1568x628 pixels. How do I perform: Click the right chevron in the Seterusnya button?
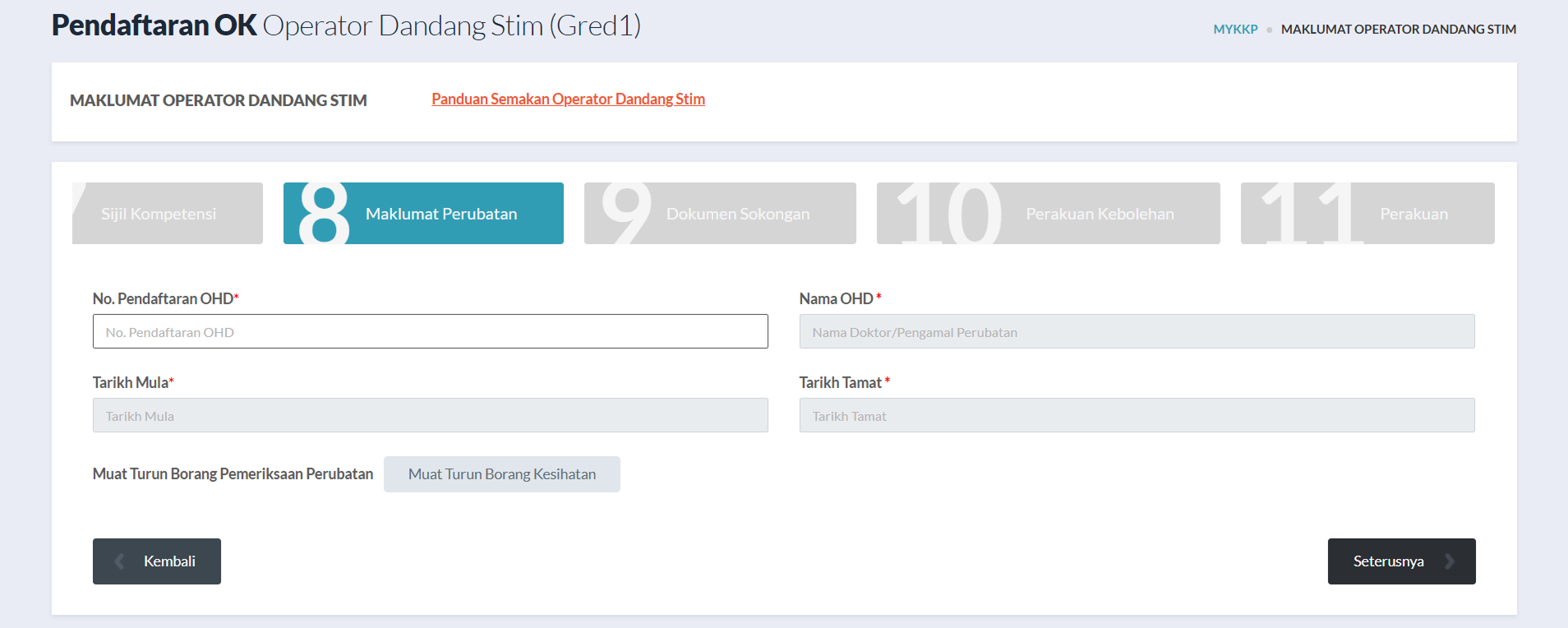pyautogui.click(x=1450, y=561)
